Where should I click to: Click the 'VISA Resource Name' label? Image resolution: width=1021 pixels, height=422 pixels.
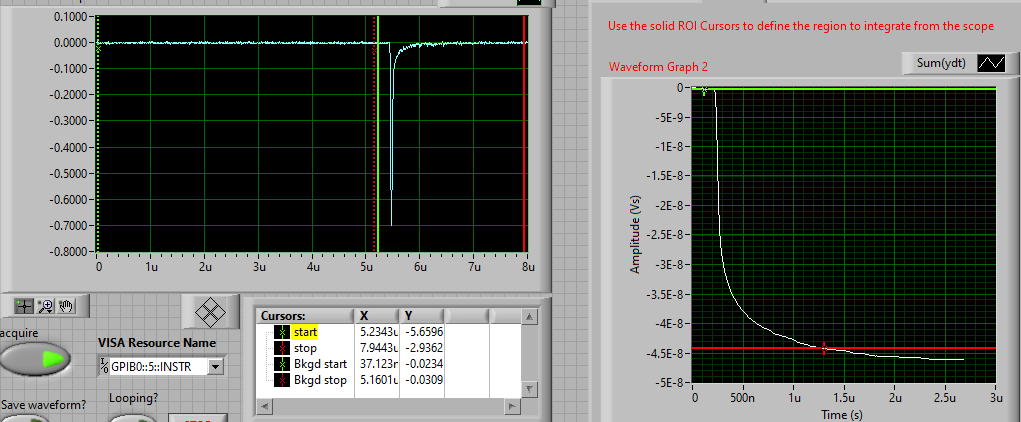[x=157, y=343]
